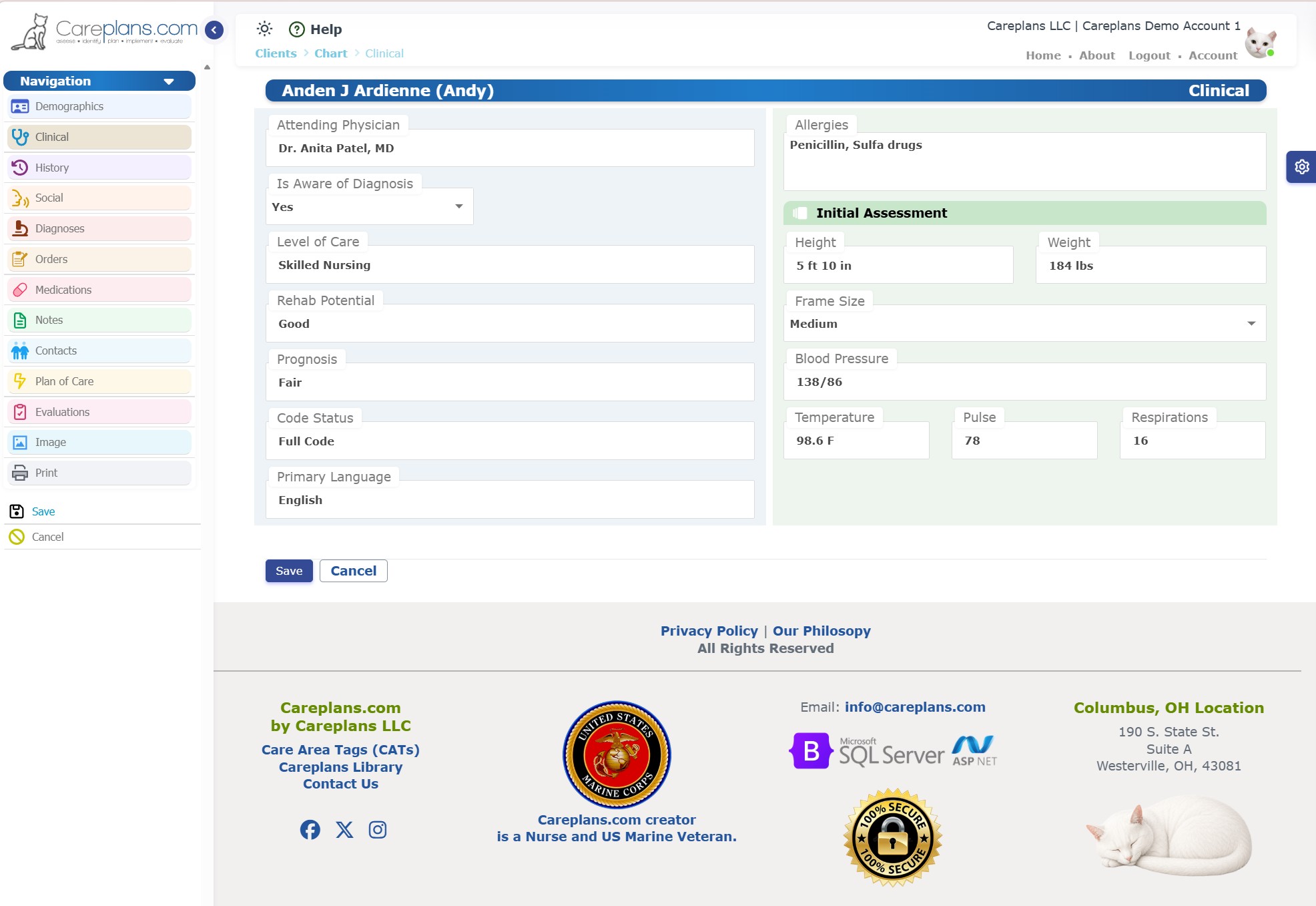Viewport: 1316px width, 906px height.
Task: Open Evaluations in the navigation
Action: coord(99,412)
